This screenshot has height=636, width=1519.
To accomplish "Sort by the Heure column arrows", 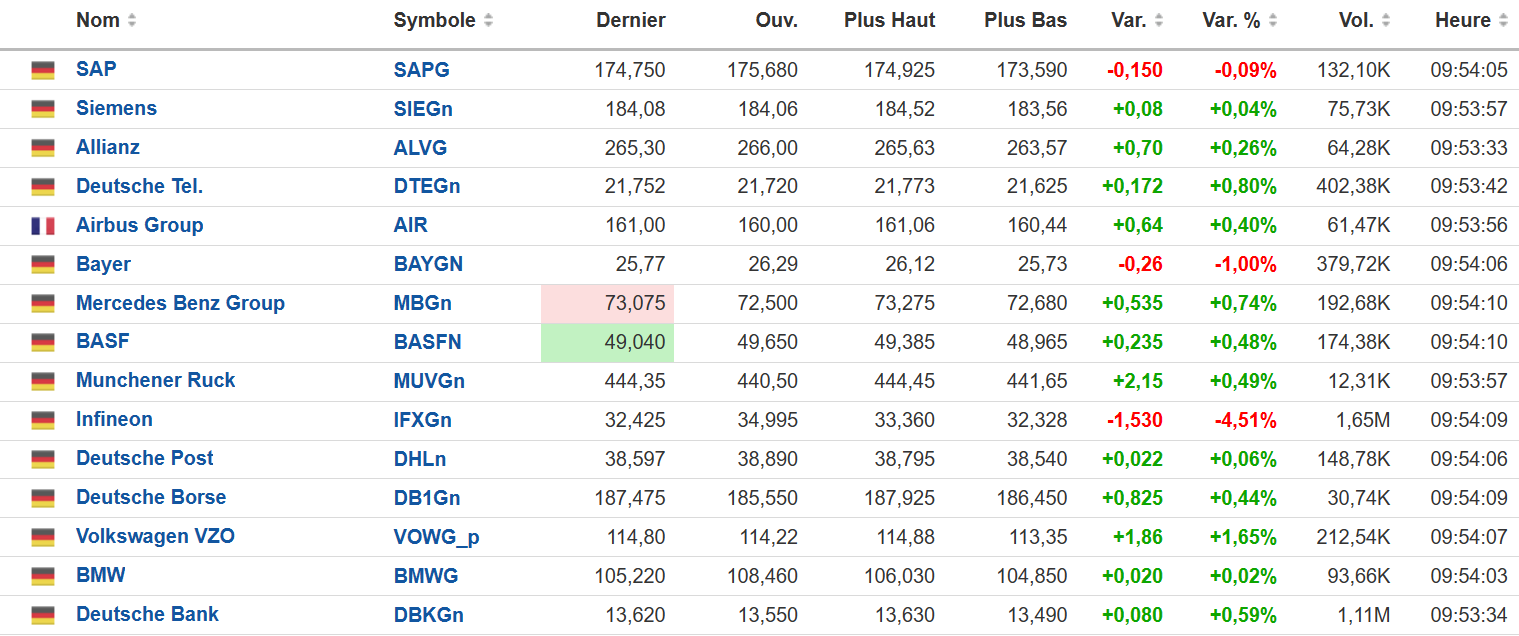I will tap(1502, 20).
